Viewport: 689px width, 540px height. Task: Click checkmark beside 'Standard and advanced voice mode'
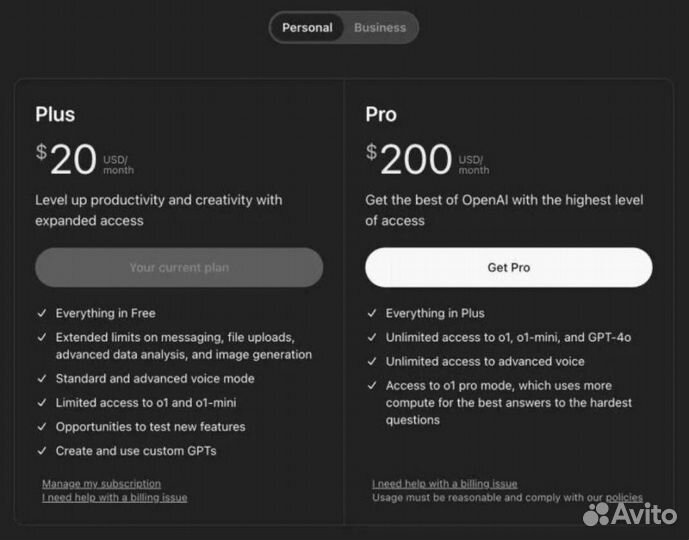tap(42, 379)
